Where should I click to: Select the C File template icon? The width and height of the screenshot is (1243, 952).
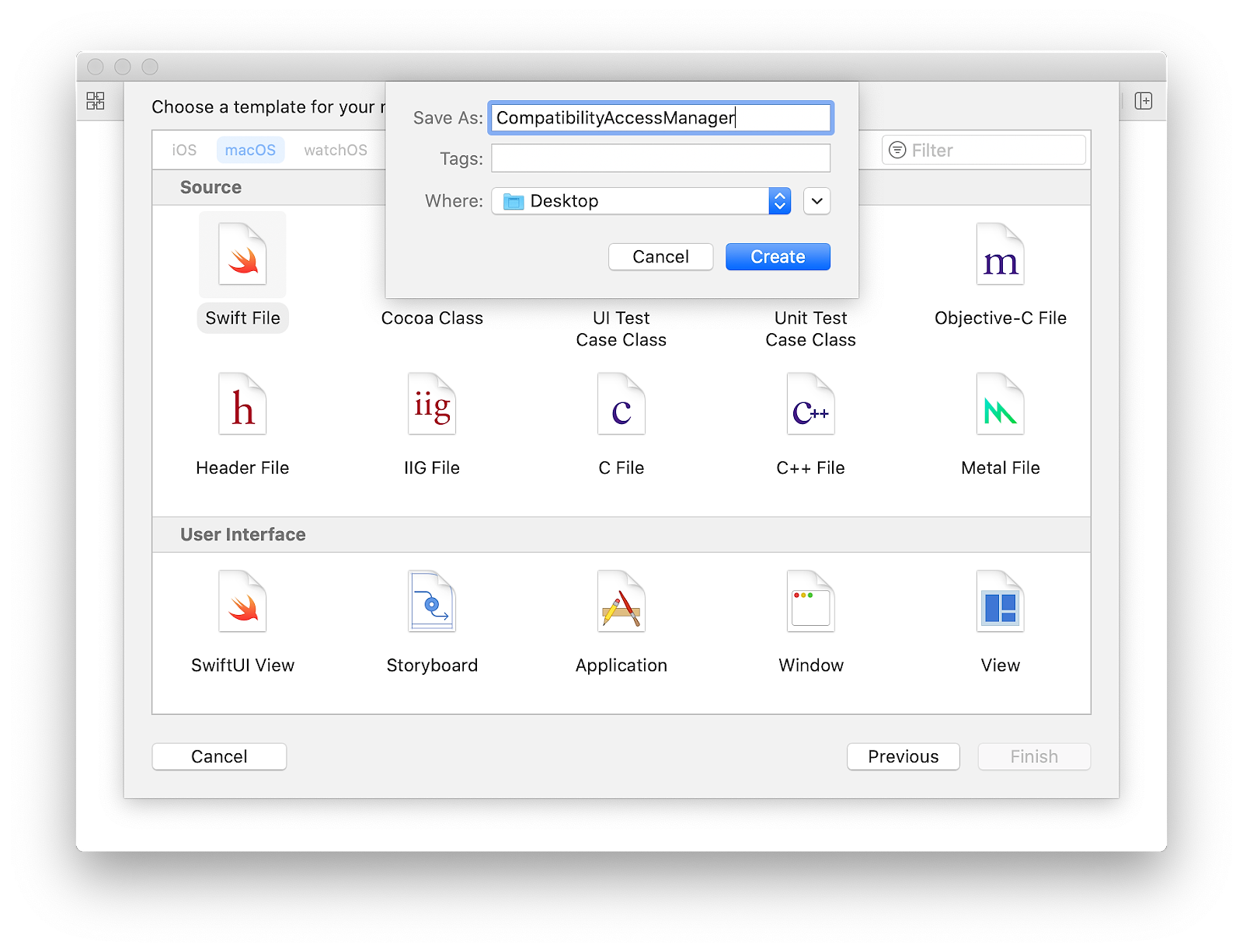621,404
